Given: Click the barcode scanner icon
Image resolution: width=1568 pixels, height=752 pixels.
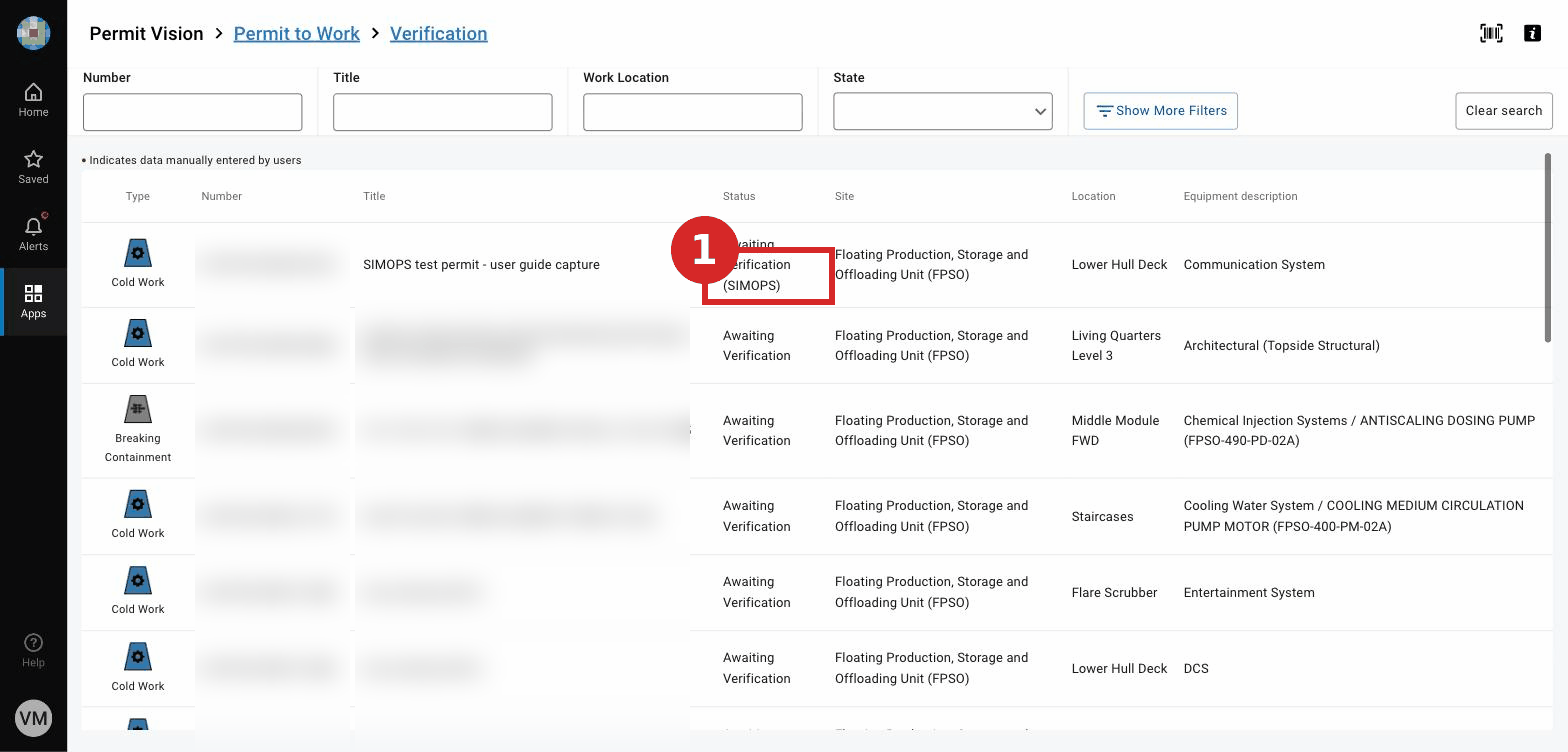Looking at the screenshot, I should point(1491,33).
